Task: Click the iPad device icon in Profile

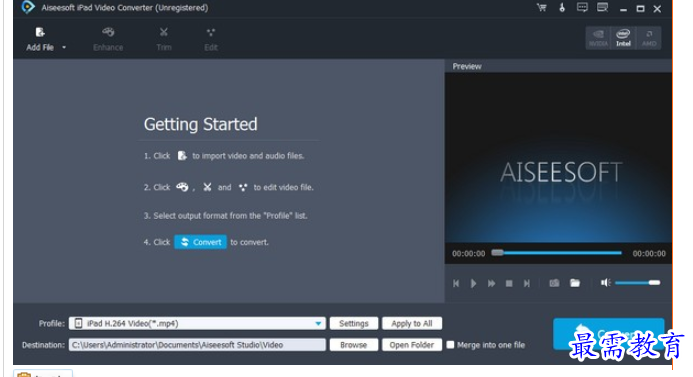Action: [x=78, y=324]
